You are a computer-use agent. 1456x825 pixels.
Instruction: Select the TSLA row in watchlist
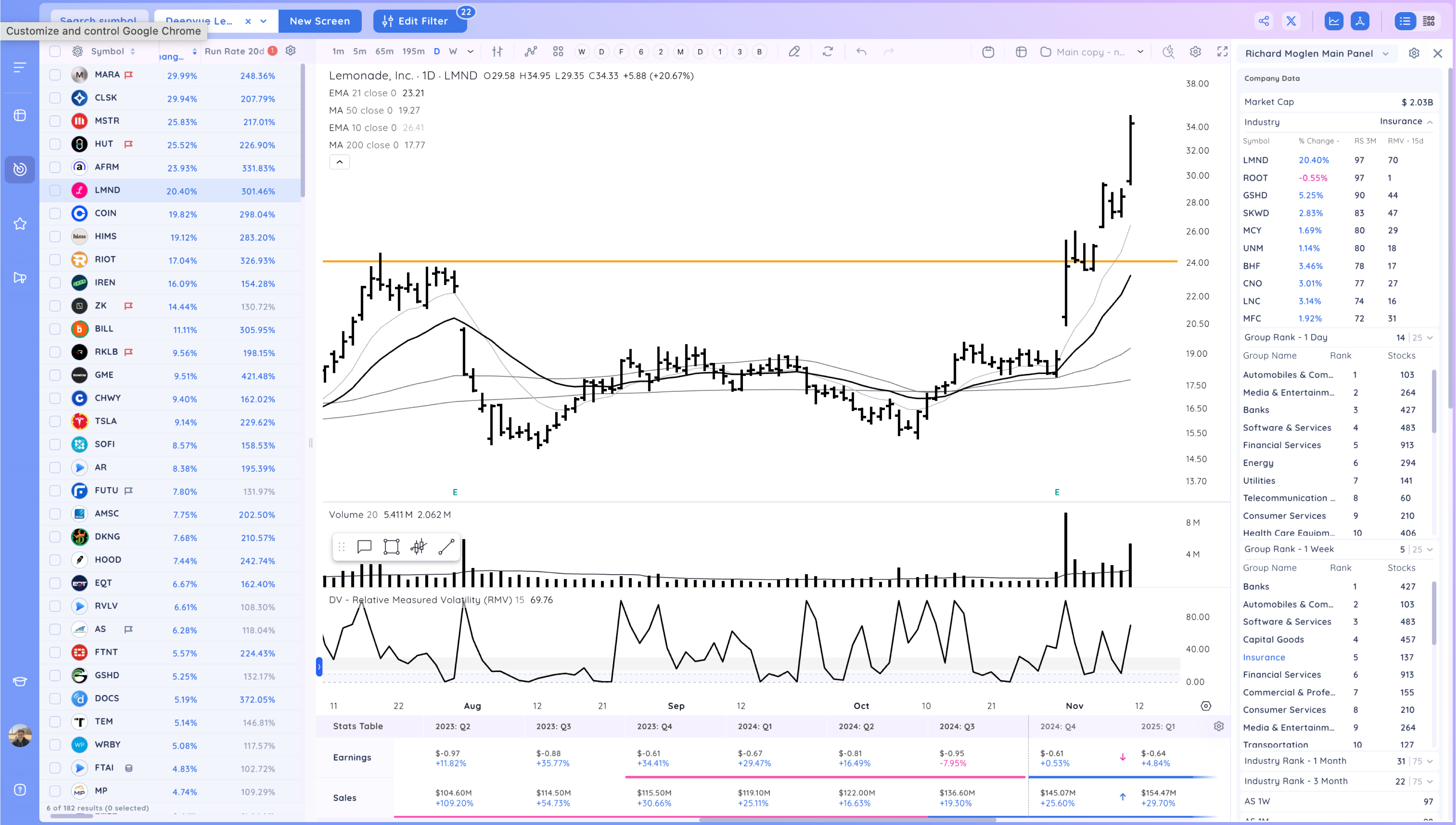[x=106, y=421]
